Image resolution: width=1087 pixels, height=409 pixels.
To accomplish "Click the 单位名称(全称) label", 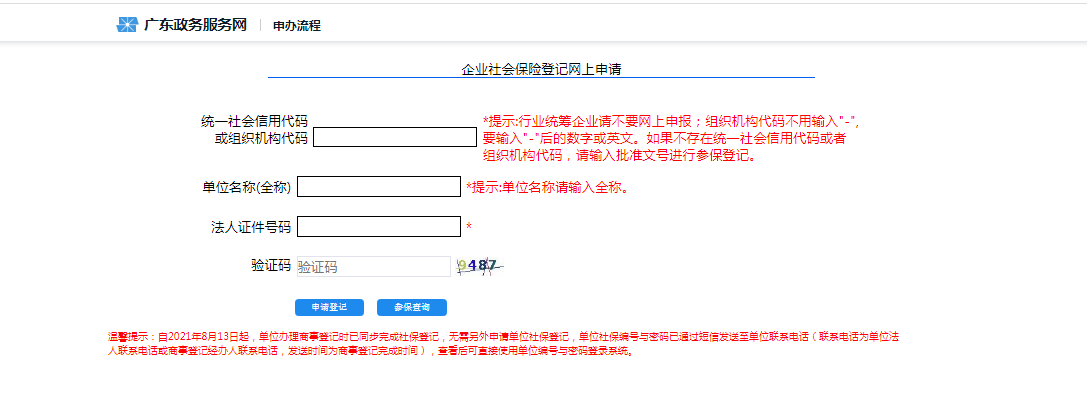I will 246,187.
